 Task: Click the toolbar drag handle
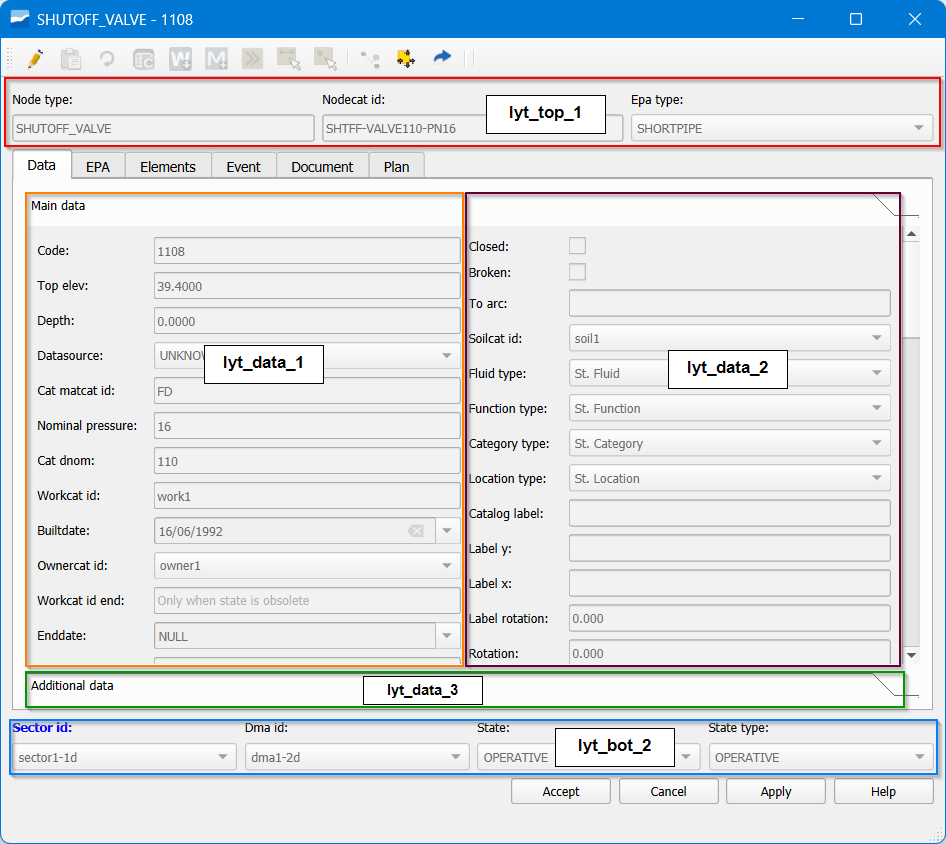[9, 58]
